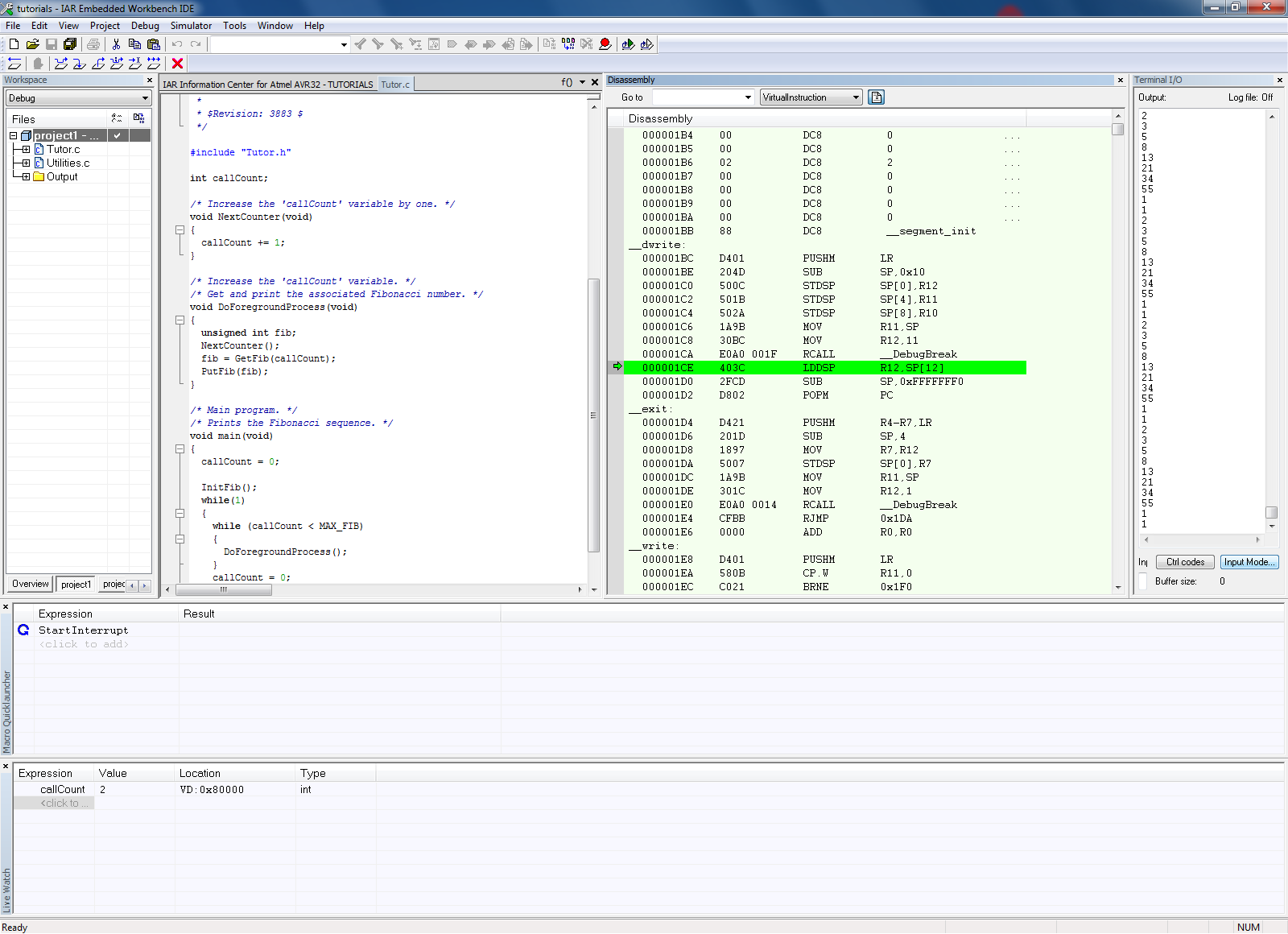Click the Toggle Breakpoint red dot icon
This screenshot has width=1288, height=934.
click(x=605, y=44)
